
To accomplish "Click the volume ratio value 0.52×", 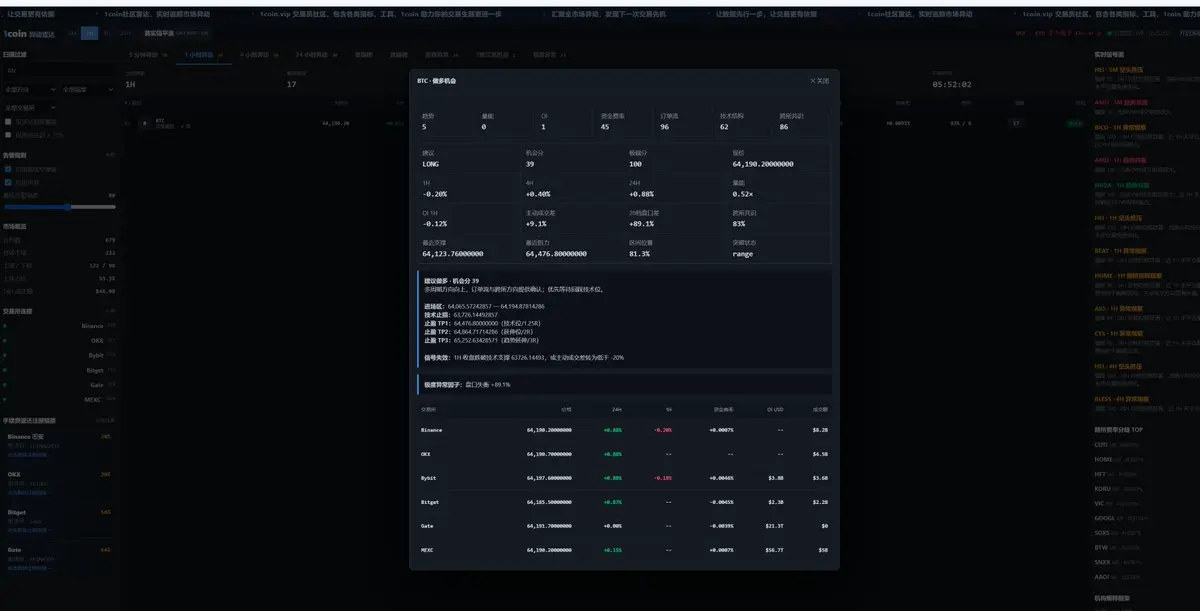I will [x=742, y=194].
